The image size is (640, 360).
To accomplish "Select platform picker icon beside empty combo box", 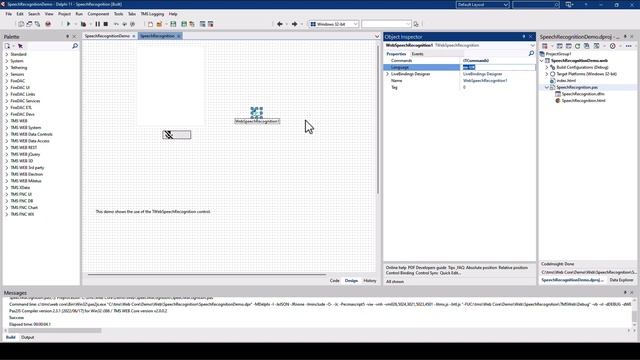I will point(416,24).
